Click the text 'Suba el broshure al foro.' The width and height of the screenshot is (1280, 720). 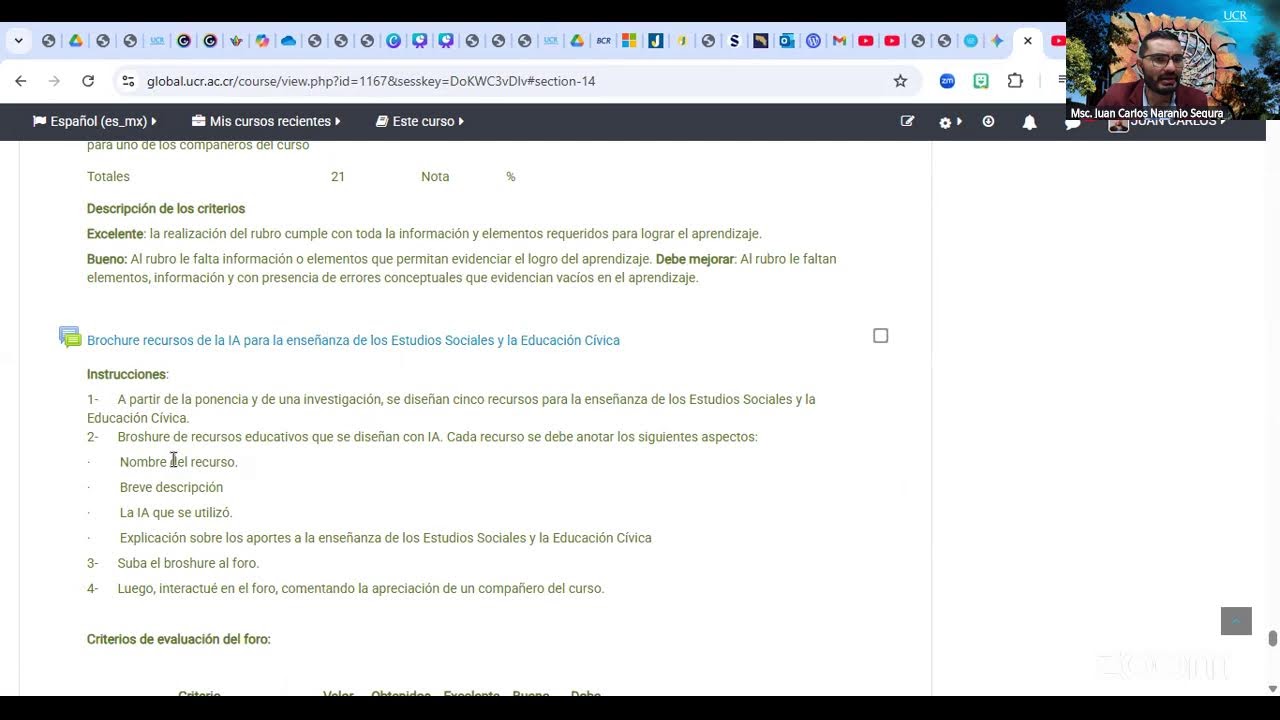pyautogui.click(x=188, y=563)
